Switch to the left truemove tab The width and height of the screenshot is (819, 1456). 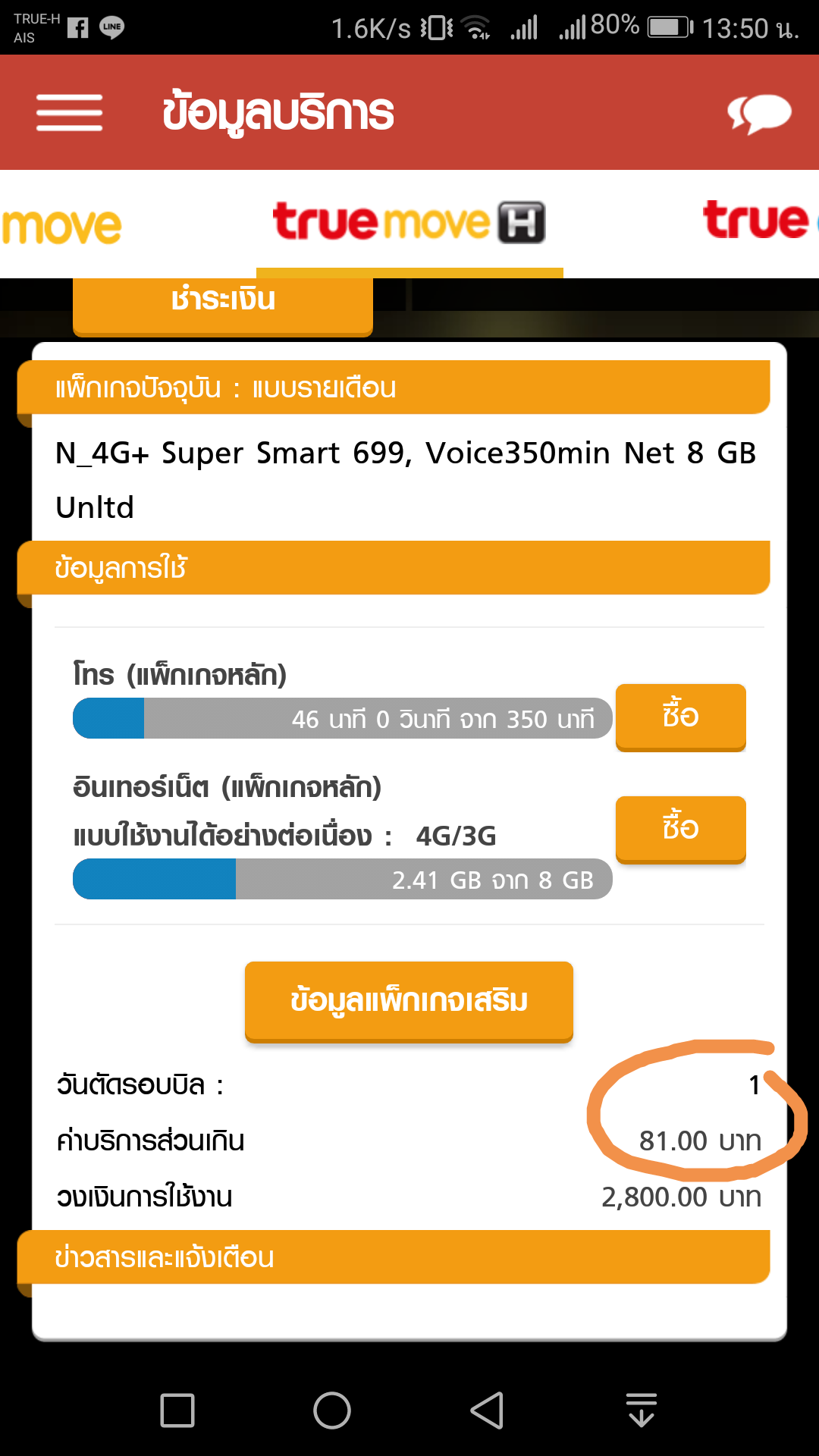point(61,226)
